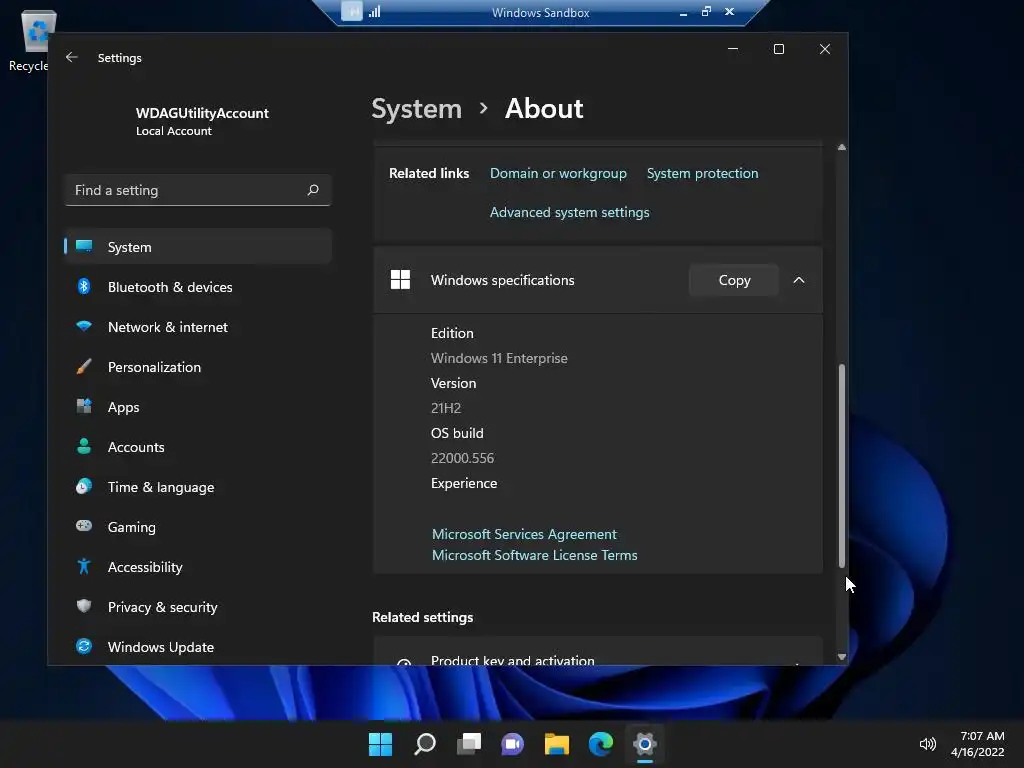The width and height of the screenshot is (1024, 768).
Task: Click the signal bars icon in Sandbox title bar
Action: [x=375, y=12]
